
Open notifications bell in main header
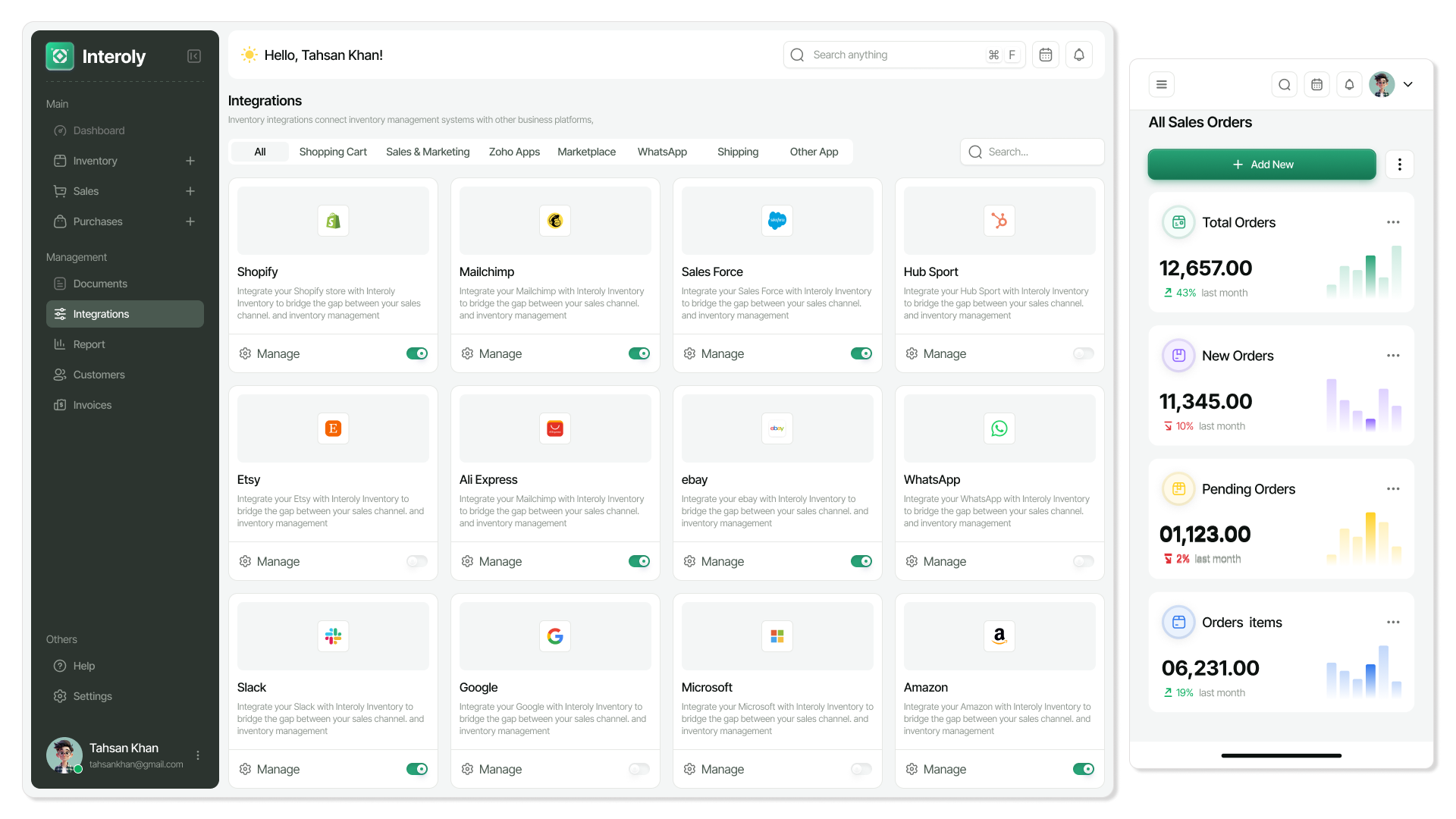pyautogui.click(x=1079, y=55)
